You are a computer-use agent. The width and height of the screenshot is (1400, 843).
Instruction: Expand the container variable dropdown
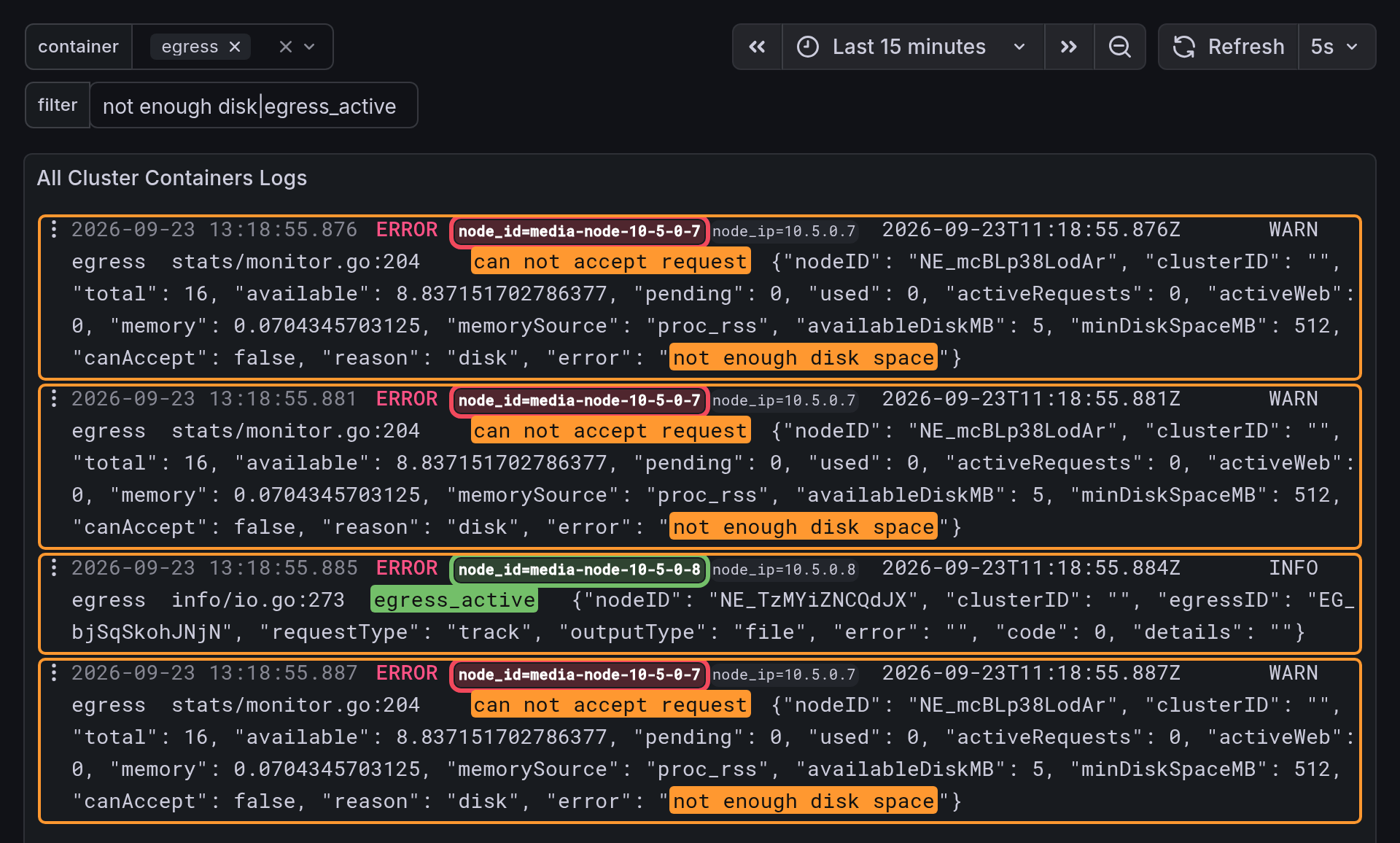pos(309,47)
